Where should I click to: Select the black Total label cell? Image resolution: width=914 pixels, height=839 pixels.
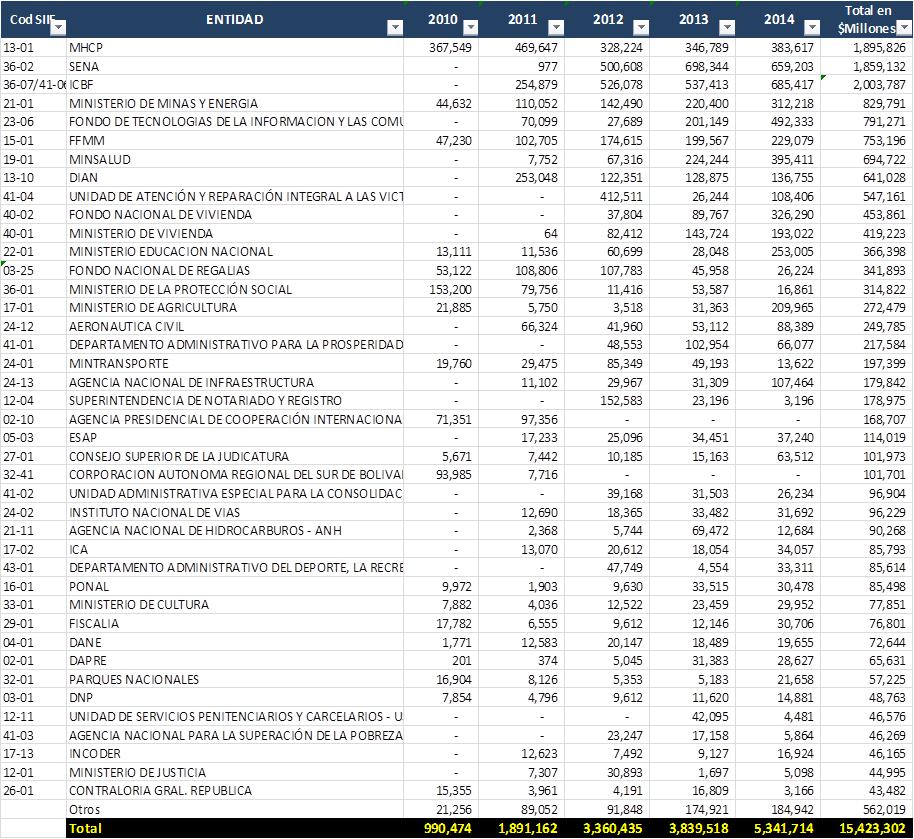[234, 828]
